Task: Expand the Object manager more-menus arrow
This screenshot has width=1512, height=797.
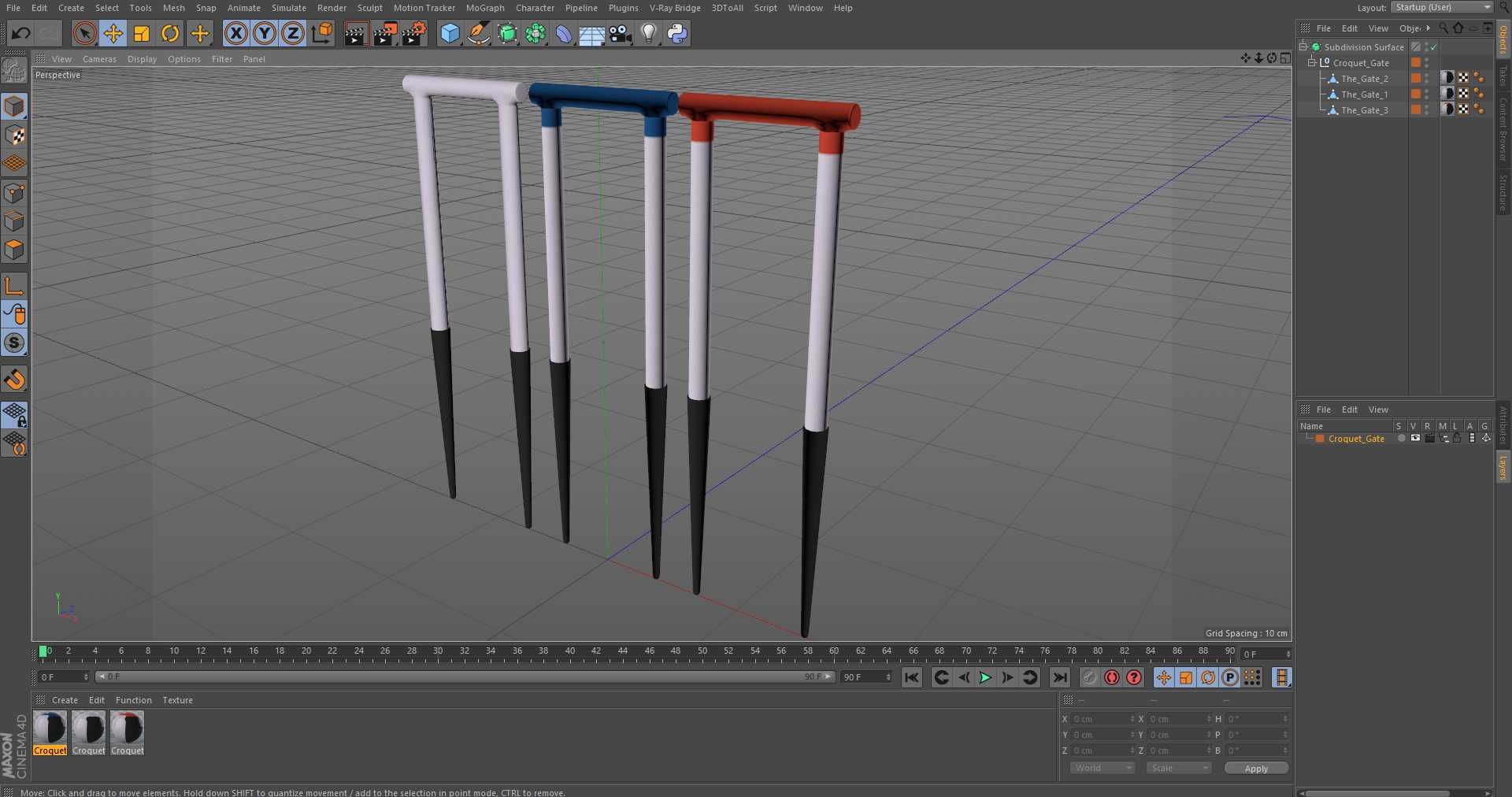Action: coord(1429,28)
